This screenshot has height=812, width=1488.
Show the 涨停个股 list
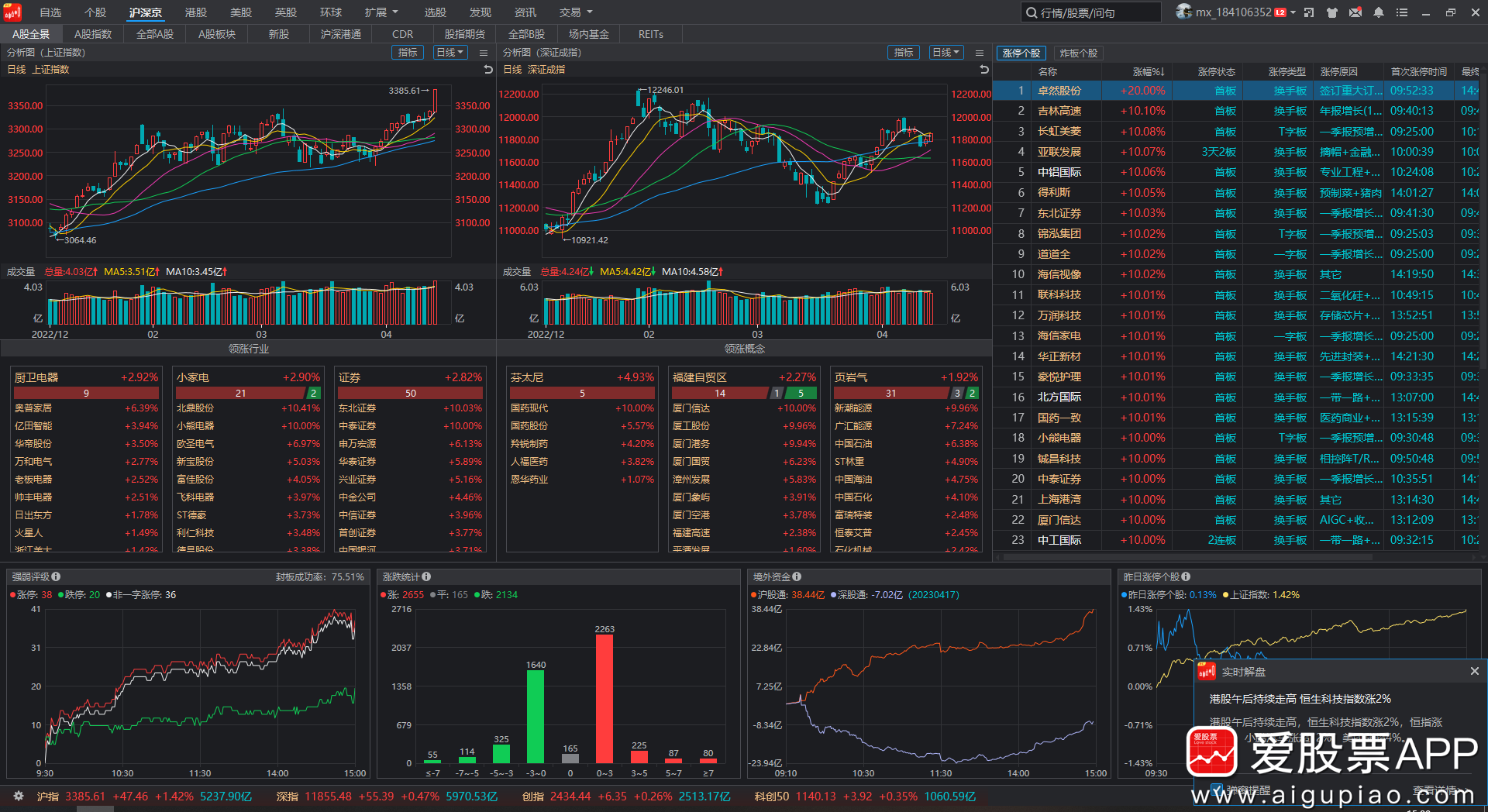click(x=1021, y=53)
